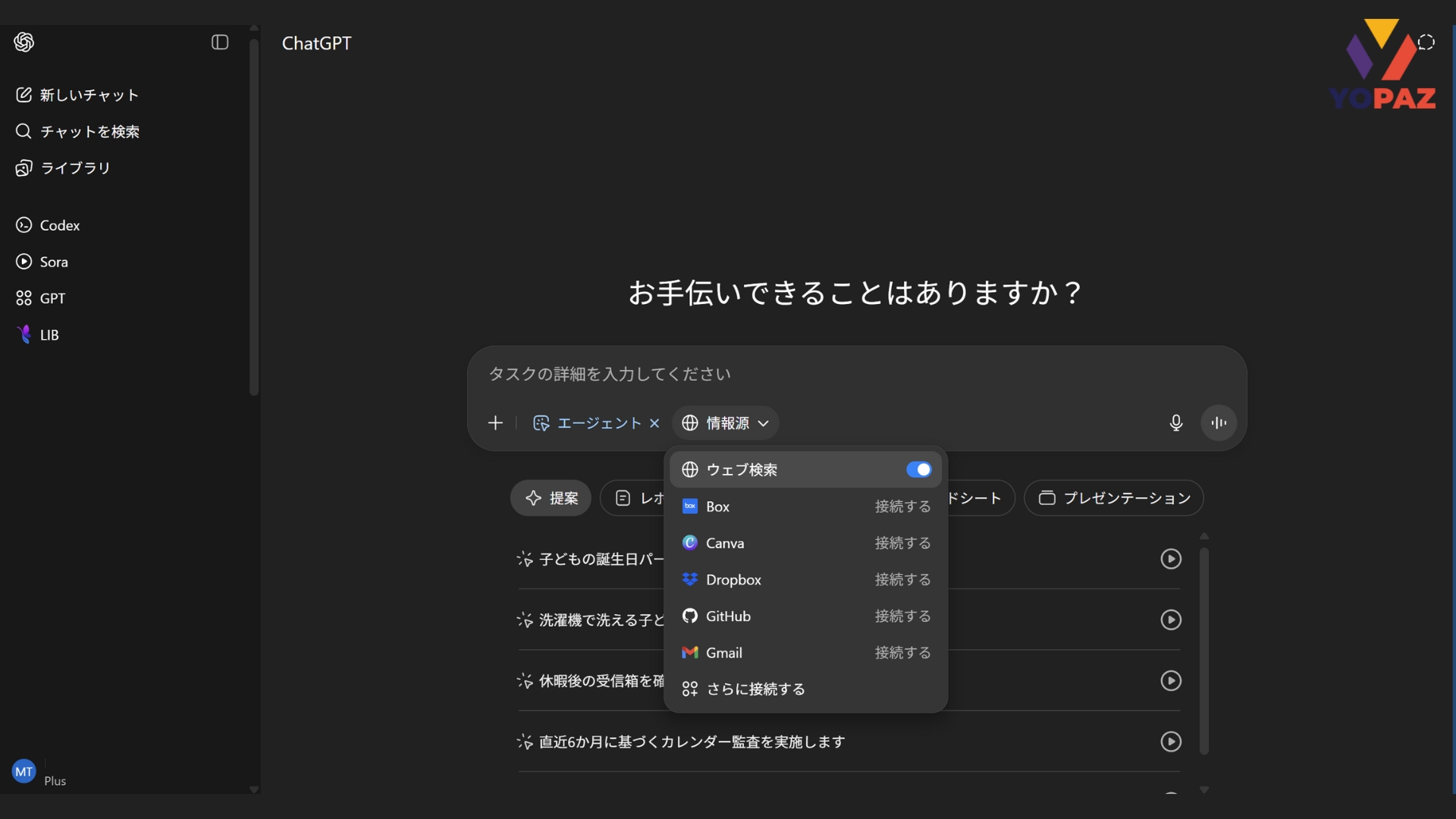Screen dimensions: 1456x819
Task: Click the Gmail icon in sources menu
Action: (689, 652)
